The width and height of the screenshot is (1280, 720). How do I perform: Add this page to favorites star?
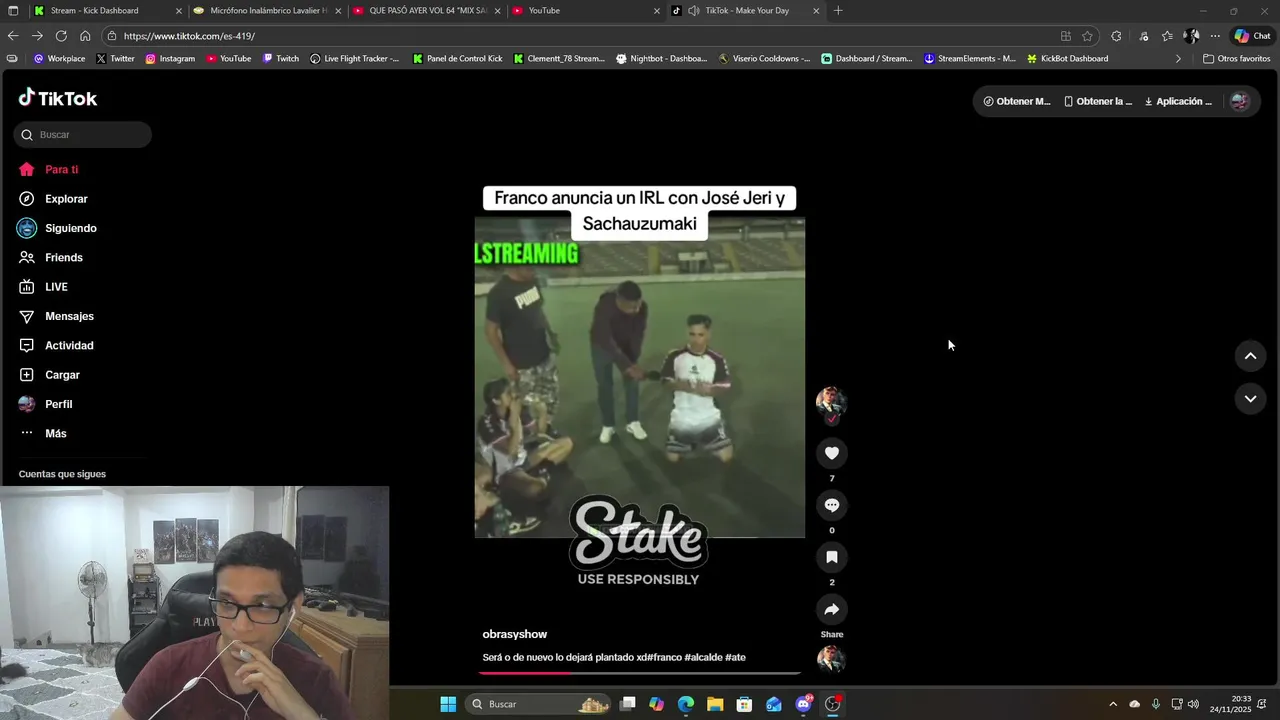tap(1087, 36)
